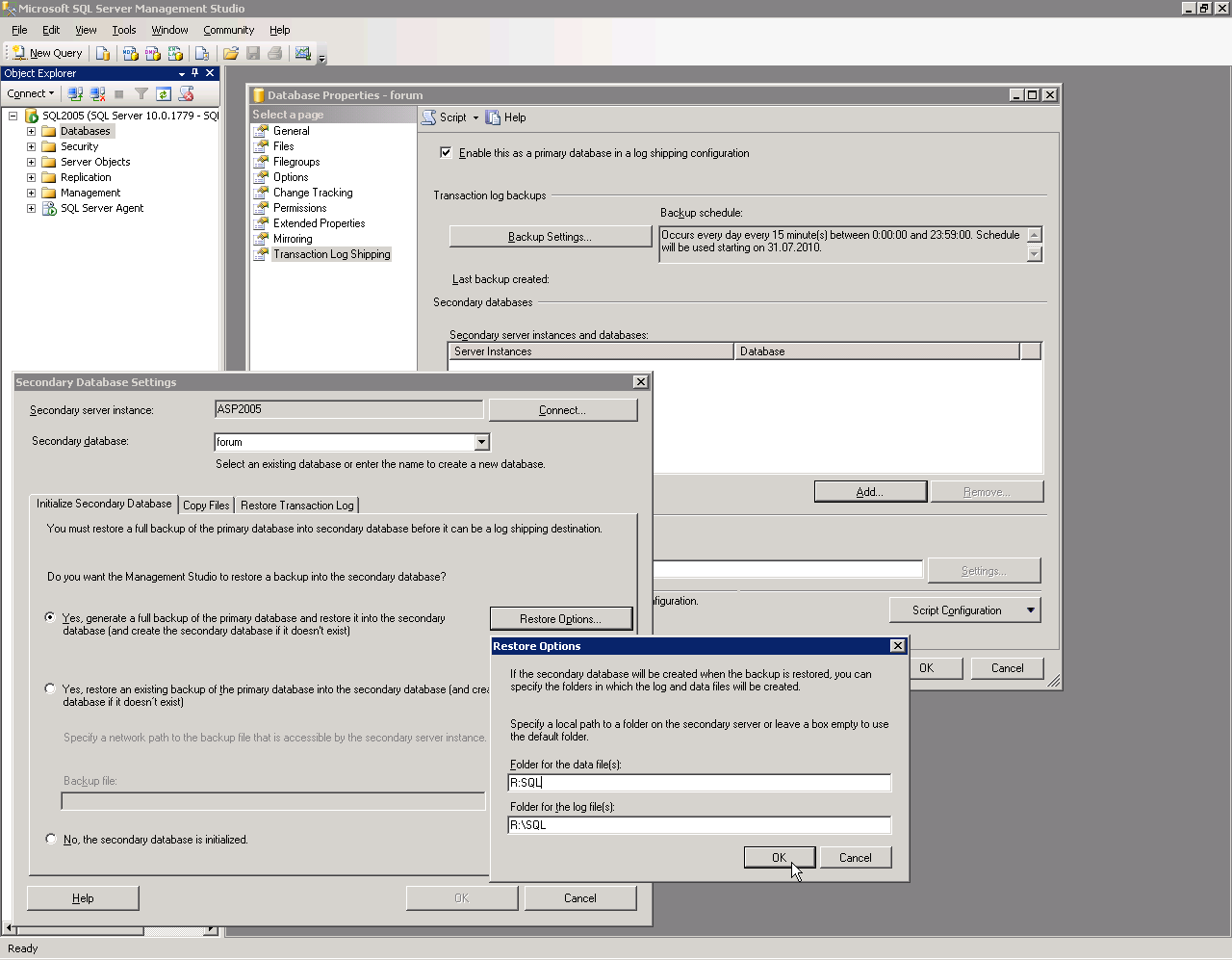1232x960 pixels.
Task: Open the Tools menu
Action: 124,30
